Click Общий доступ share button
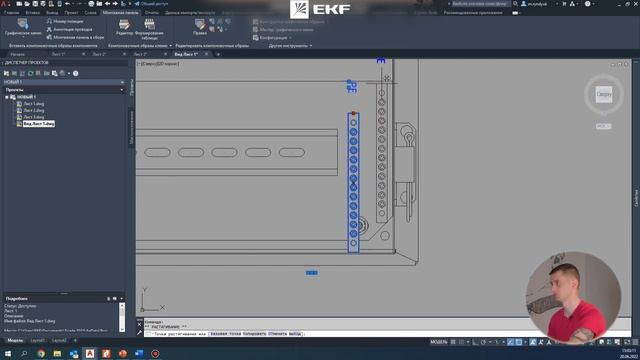 151,4
